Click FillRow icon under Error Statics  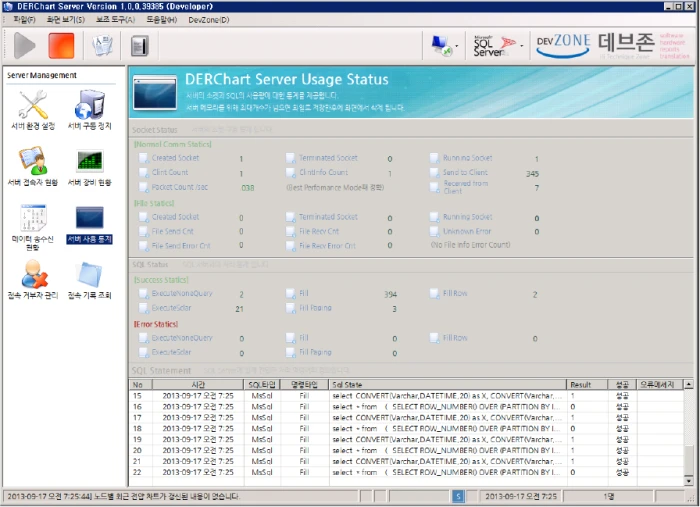(434, 338)
